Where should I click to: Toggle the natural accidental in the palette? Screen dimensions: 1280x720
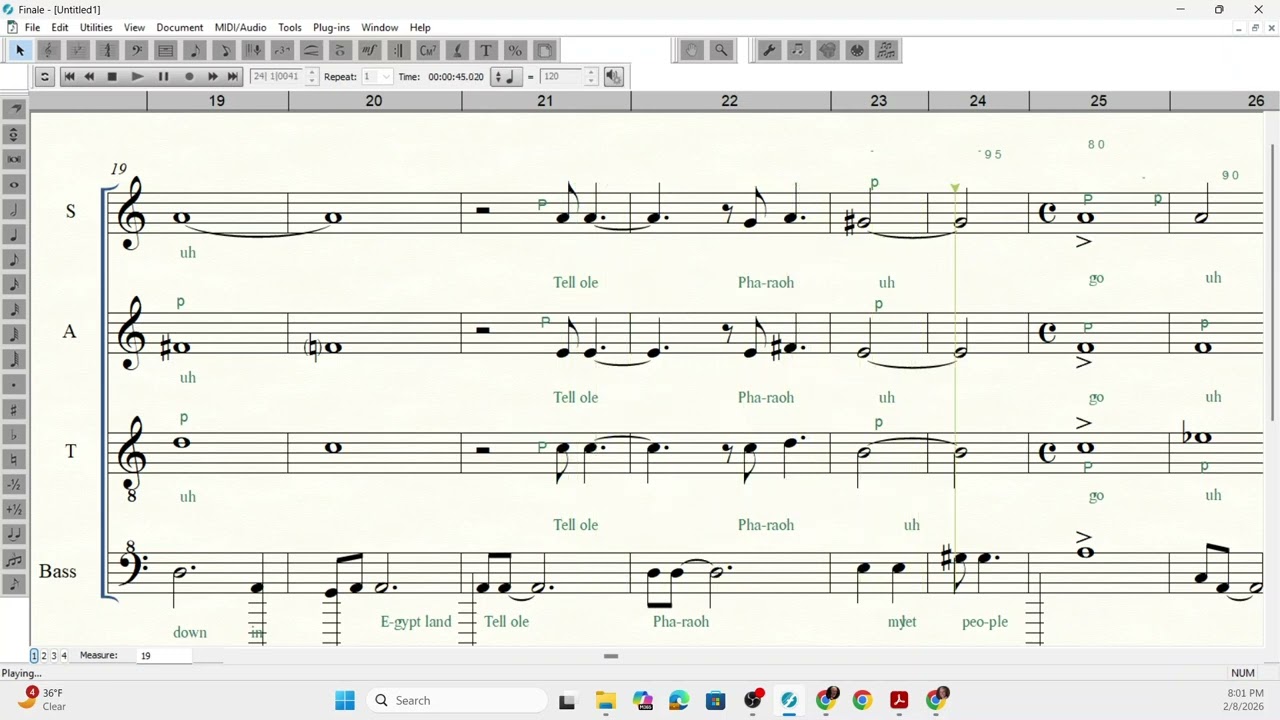pos(14,459)
